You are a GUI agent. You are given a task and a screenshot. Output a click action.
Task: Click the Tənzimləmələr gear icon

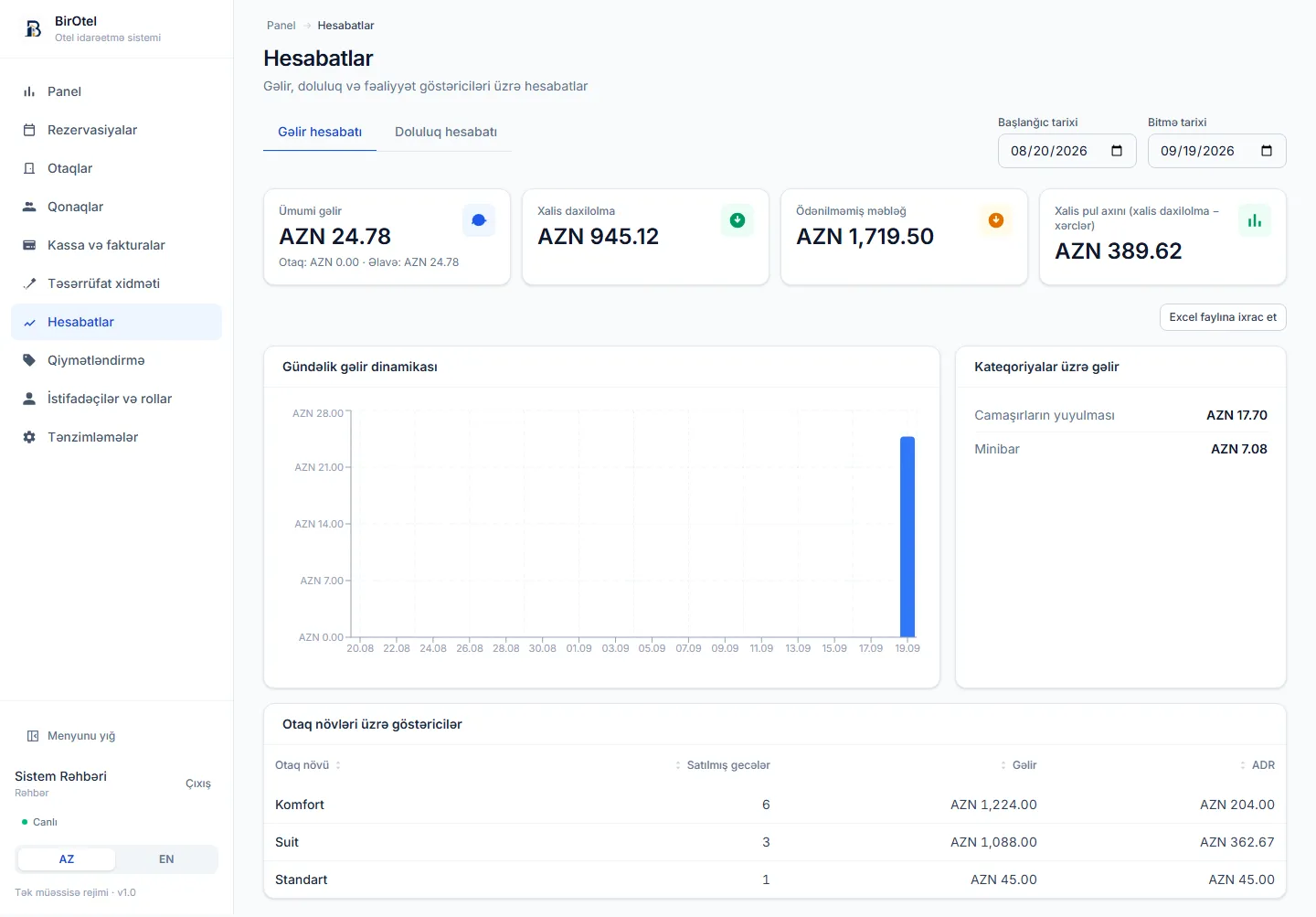pyautogui.click(x=29, y=437)
